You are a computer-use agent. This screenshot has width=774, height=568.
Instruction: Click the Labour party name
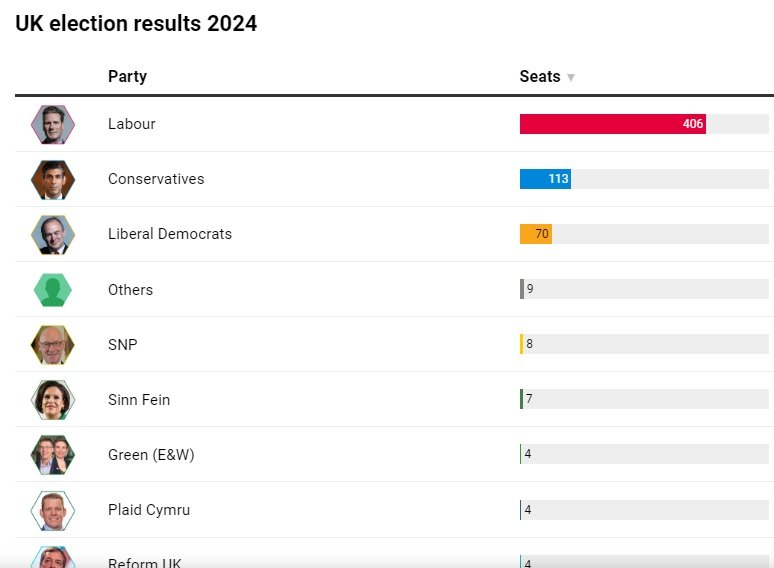tap(132, 124)
